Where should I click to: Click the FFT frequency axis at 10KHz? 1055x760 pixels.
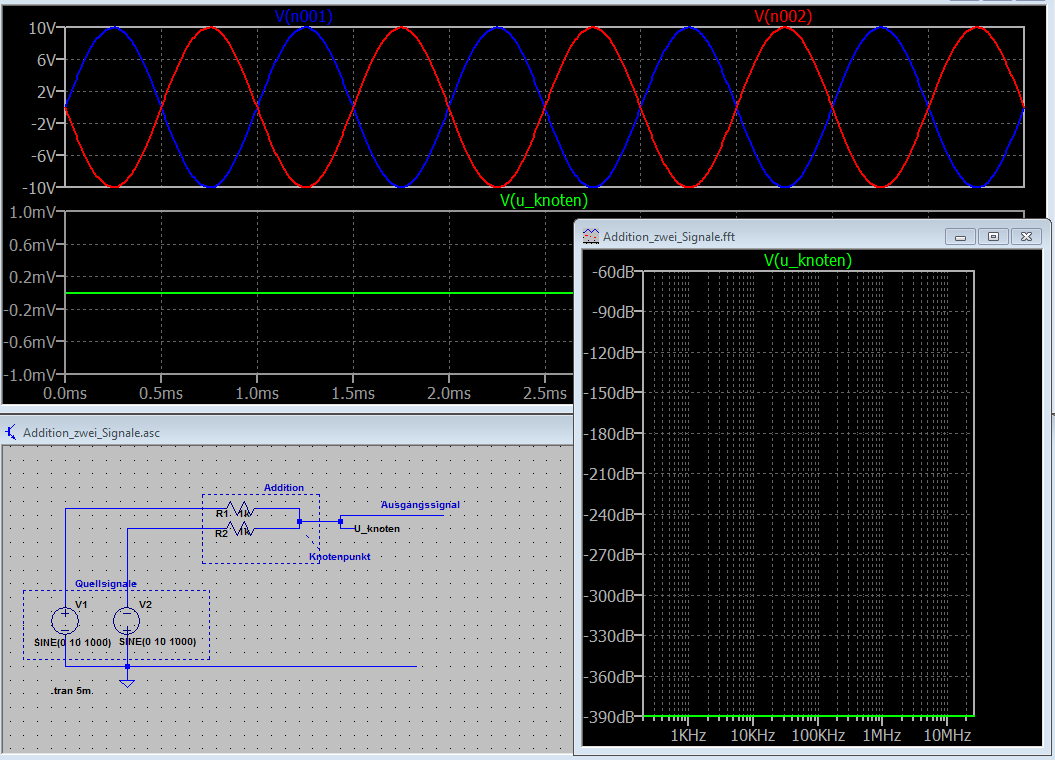click(x=752, y=736)
